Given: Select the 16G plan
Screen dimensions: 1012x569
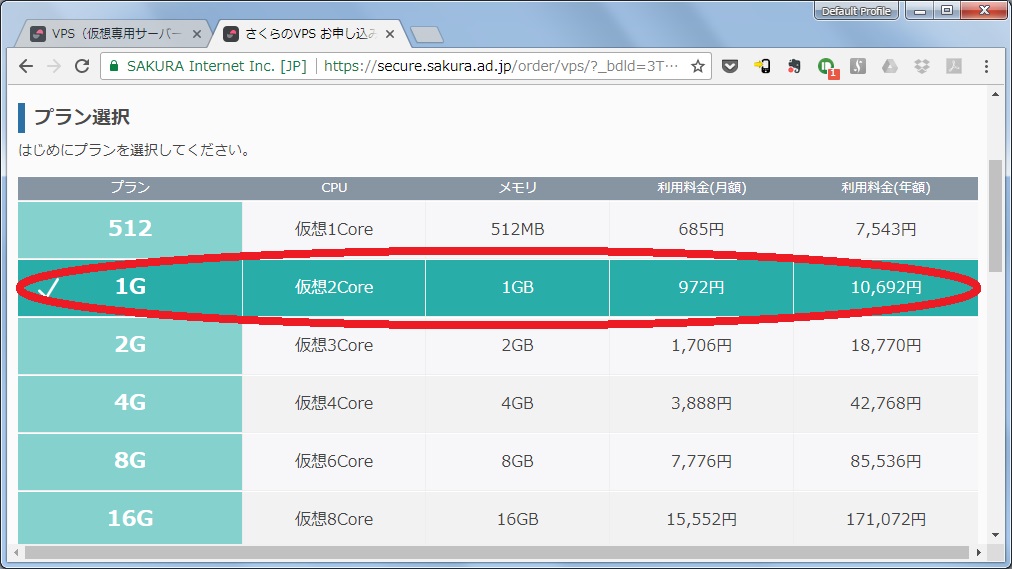Looking at the screenshot, I should 130,518.
